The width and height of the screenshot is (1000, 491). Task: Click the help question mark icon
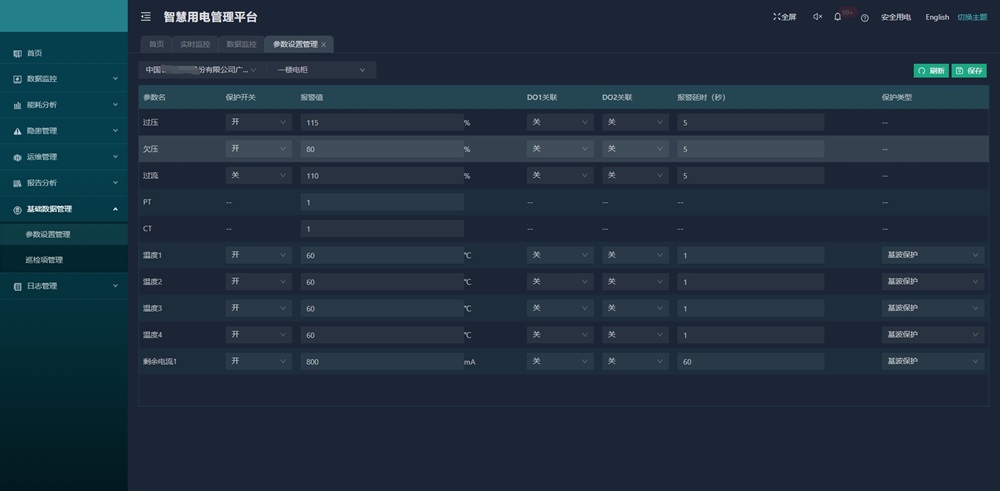pyautogui.click(x=864, y=18)
